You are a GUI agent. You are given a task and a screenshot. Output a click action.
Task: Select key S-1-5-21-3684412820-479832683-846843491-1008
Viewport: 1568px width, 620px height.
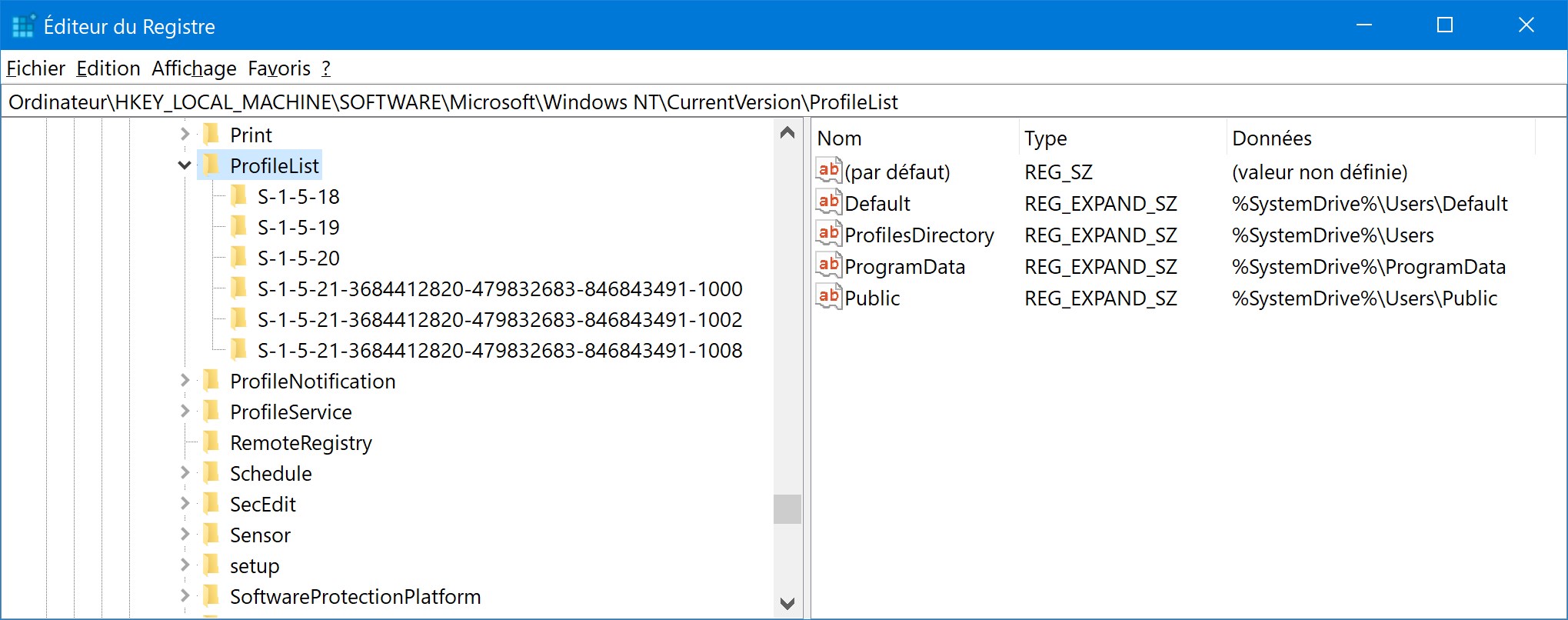click(500, 351)
